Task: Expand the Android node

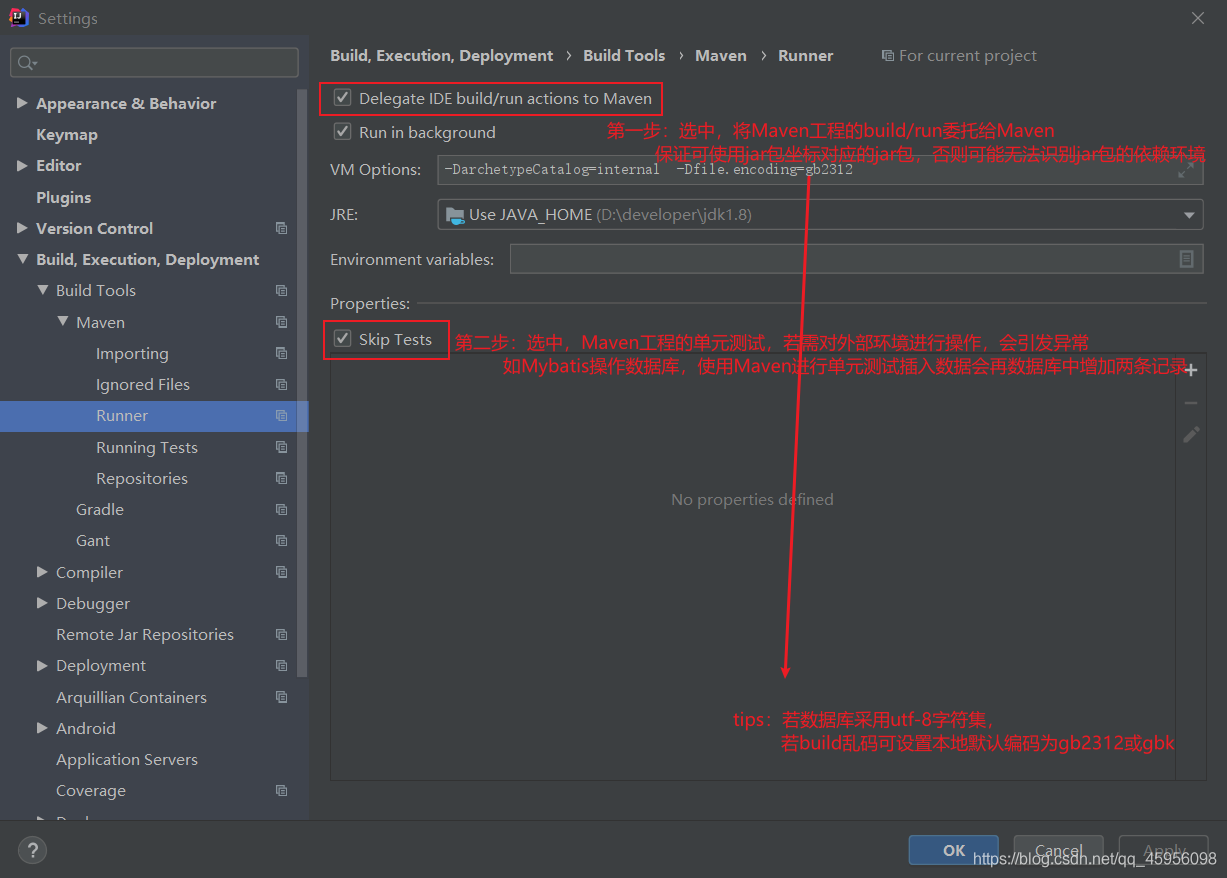Action: (x=42, y=728)
